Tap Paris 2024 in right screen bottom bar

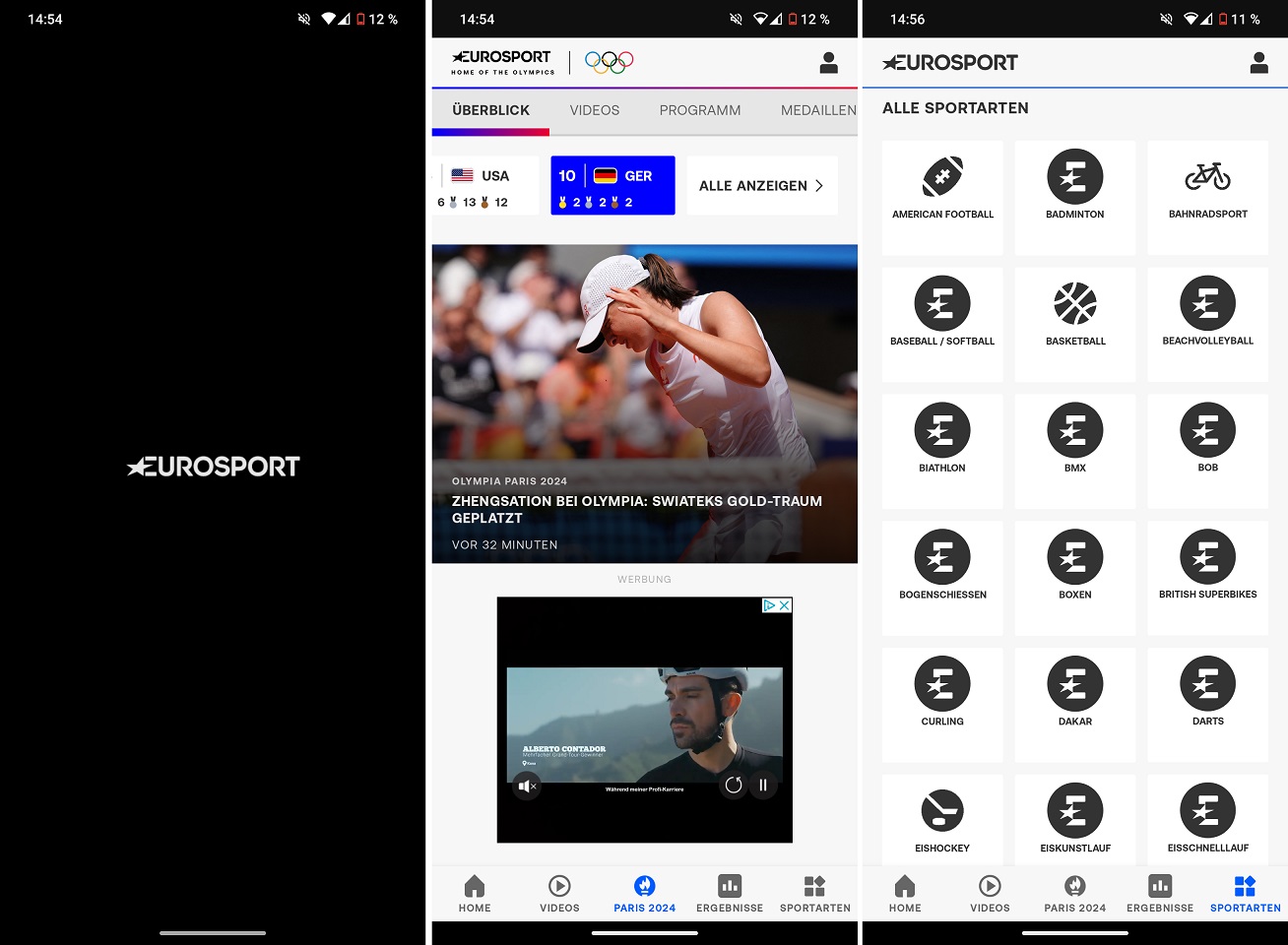[1075, 894]
